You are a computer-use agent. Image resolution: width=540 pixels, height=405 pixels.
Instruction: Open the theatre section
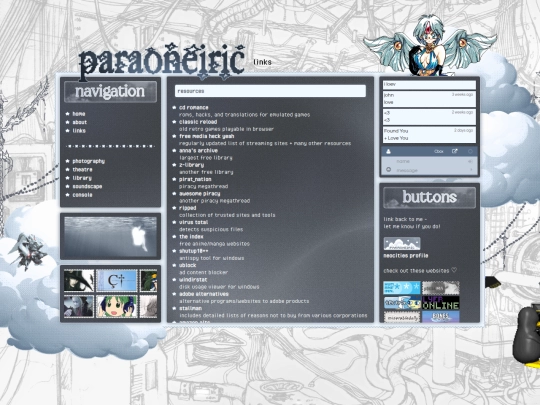pyautogui.click(x=82, y=169)
